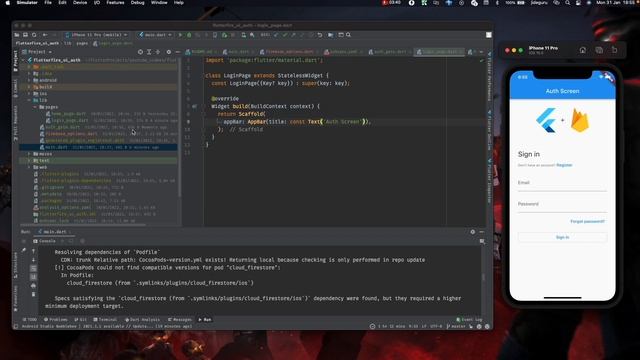Click the trash clear-all icon in Run console

click(33, 294)
